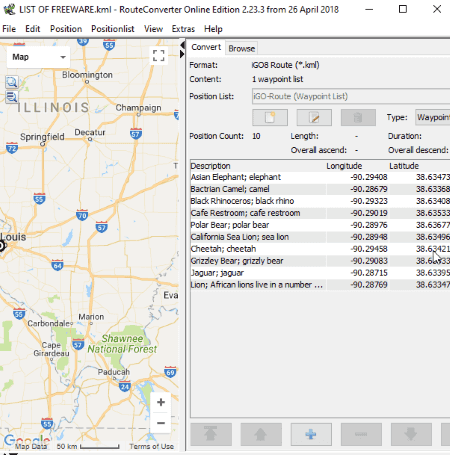Click move position up arrow button
Viewport: 450px width, 455px height.
coord(261,434)
